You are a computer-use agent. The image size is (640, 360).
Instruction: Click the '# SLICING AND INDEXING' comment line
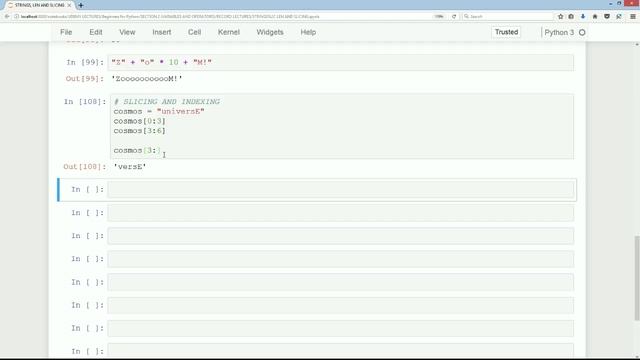point(167,102)
